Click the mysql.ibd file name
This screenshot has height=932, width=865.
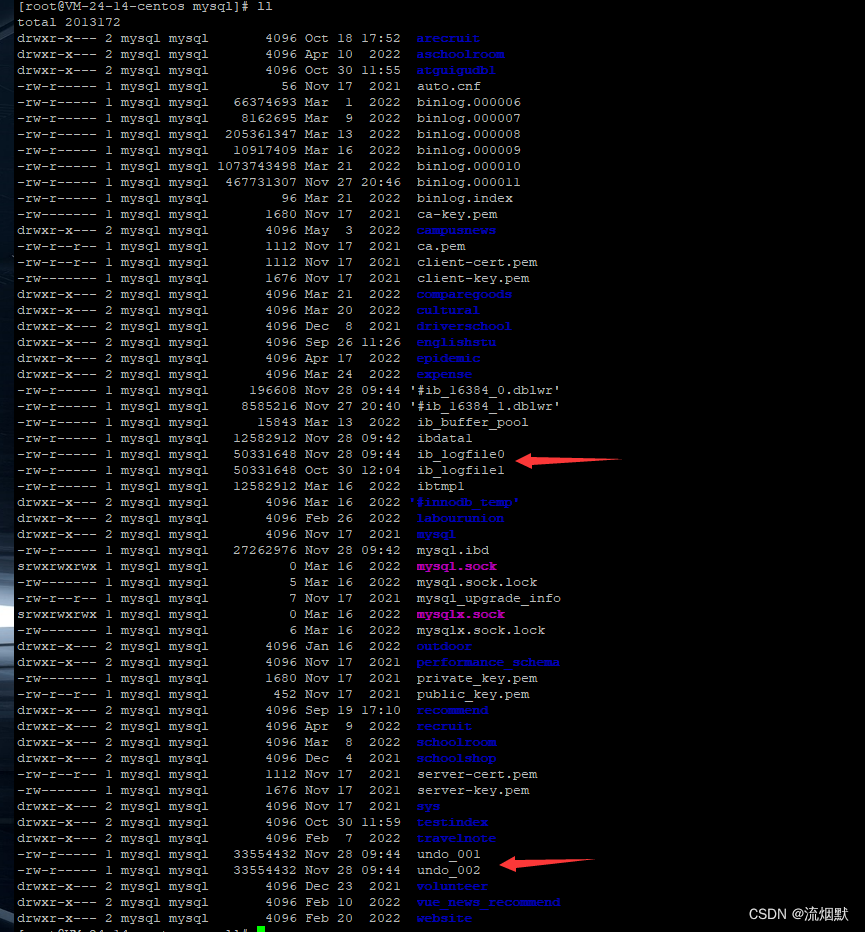(452, 551)
